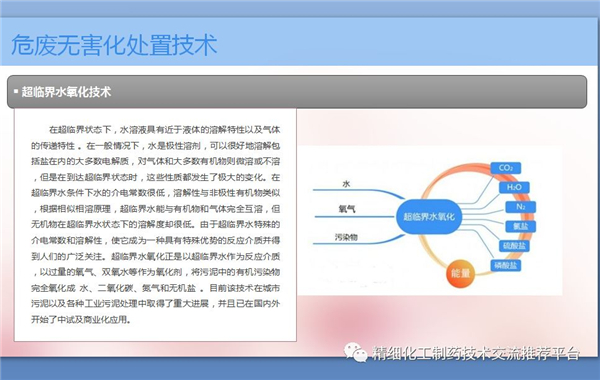Click the last text line 开始了中试及商业化应用
Image resolution: width=600 pixels, height=380 pixels.
[81, 319]
